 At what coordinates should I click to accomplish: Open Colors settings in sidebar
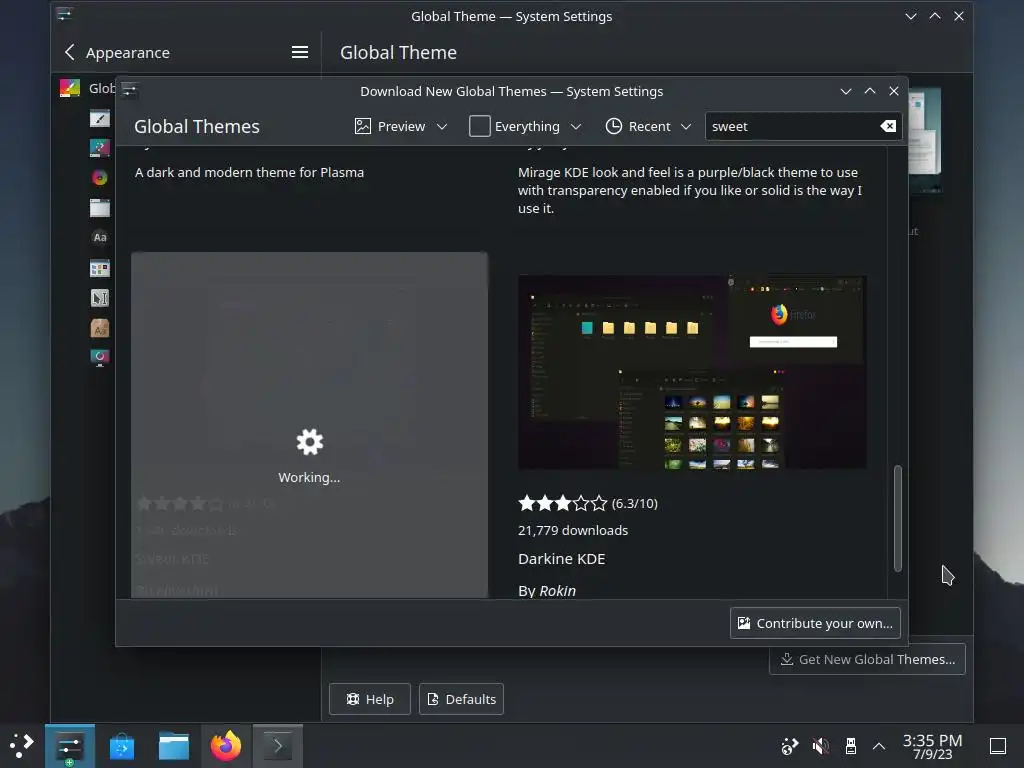(x=100, y=178)
